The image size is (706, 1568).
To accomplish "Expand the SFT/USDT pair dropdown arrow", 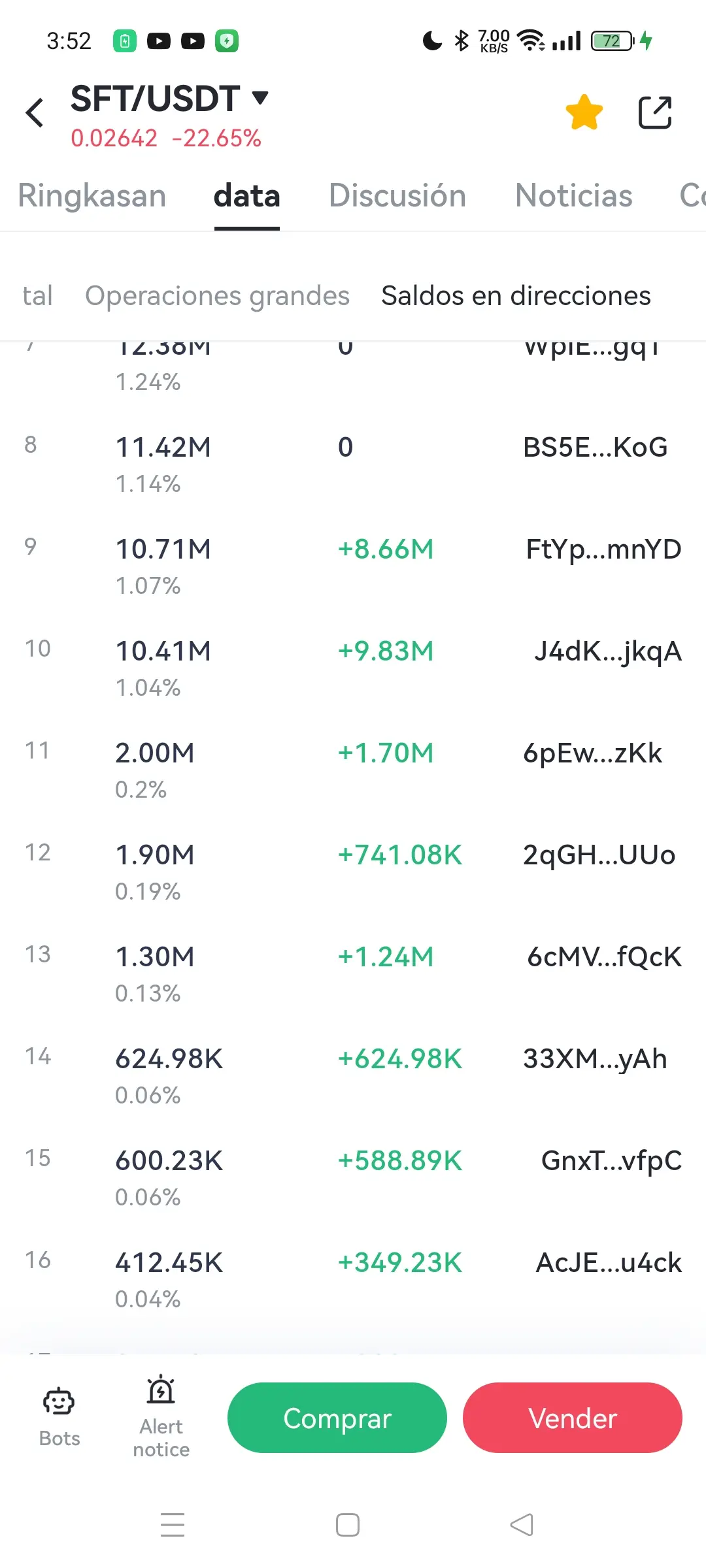I will click(260, 98).
